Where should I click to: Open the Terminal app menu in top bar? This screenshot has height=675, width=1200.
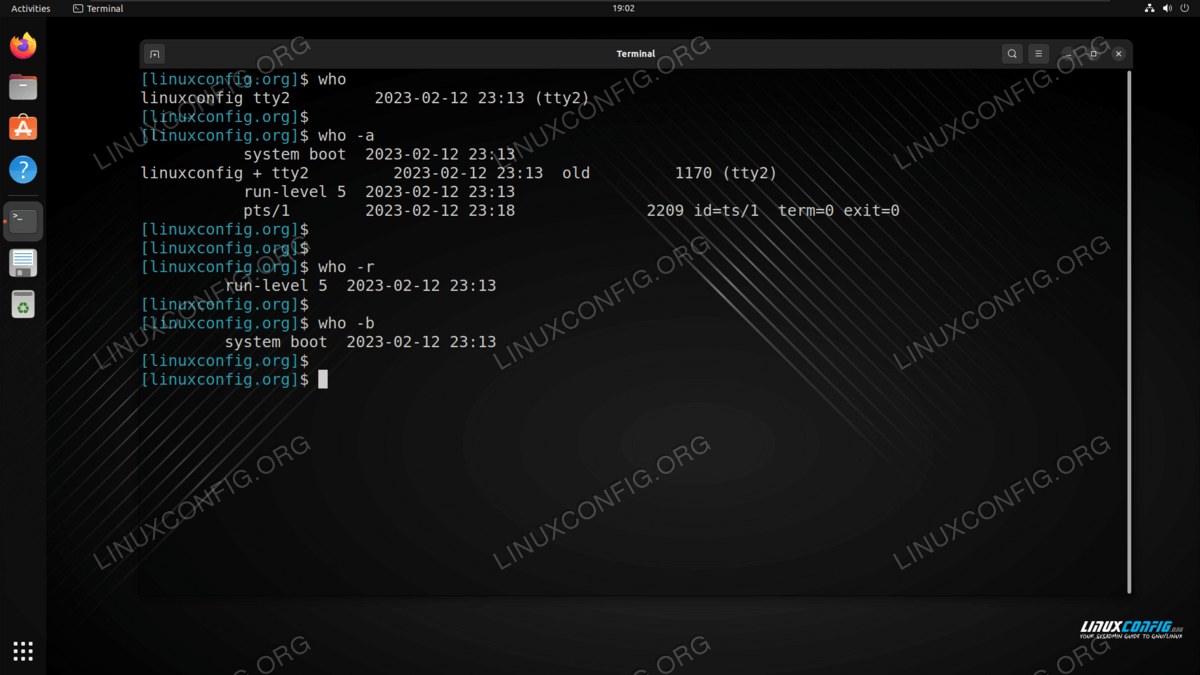coord(98,8)
